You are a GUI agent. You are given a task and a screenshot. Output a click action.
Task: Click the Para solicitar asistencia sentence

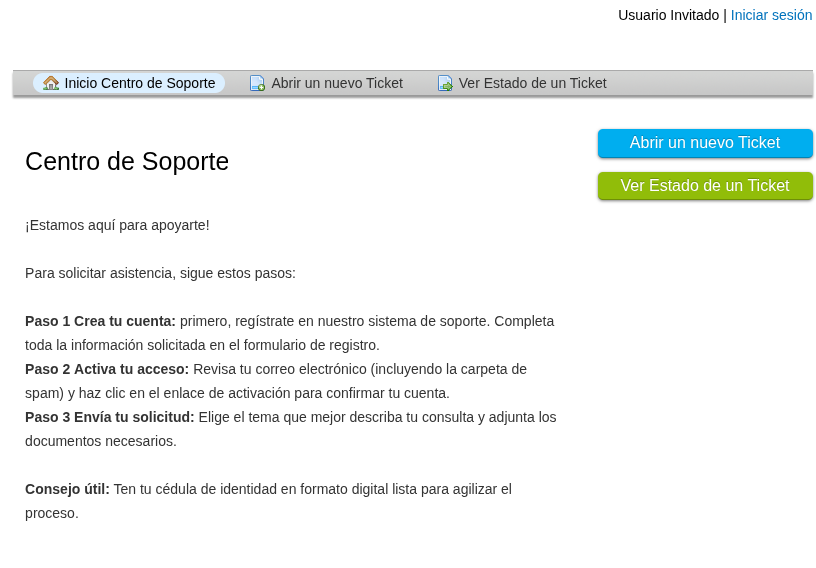tap(160, 273)
